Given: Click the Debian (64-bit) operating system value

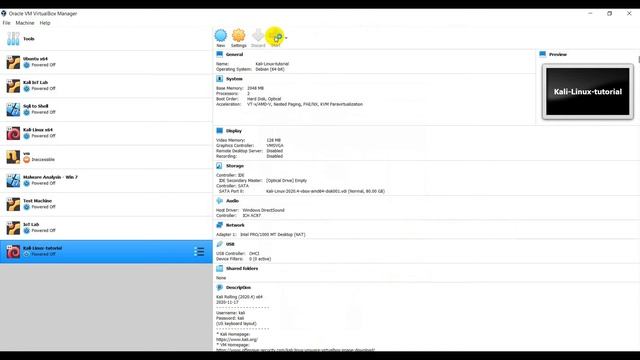Looking at the screenshot, I should point(270,69).
